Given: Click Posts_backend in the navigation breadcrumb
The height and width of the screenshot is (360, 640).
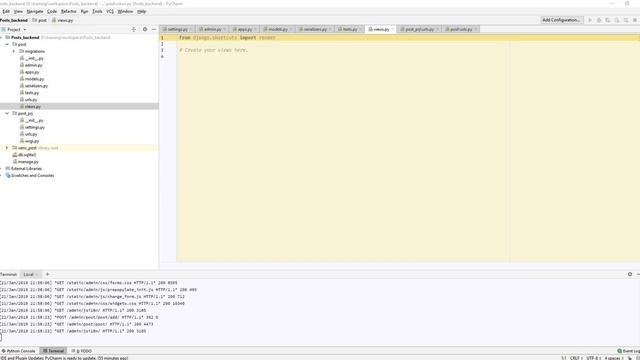Looking at the screenshot, I should 14,20.
